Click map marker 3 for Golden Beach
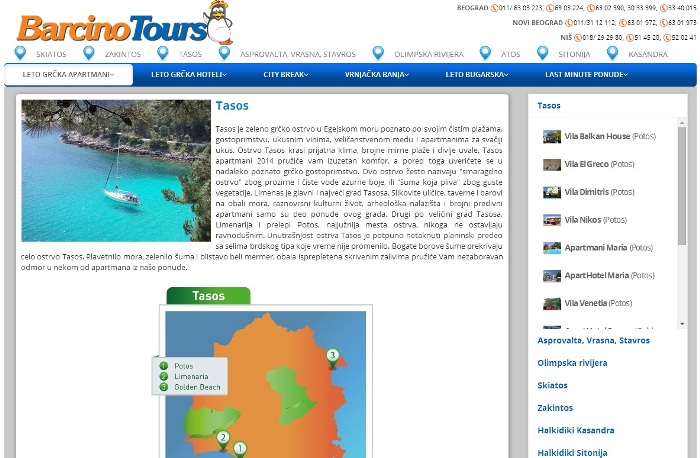This screenshot has width=700, height=458. (x=332, y=358)
